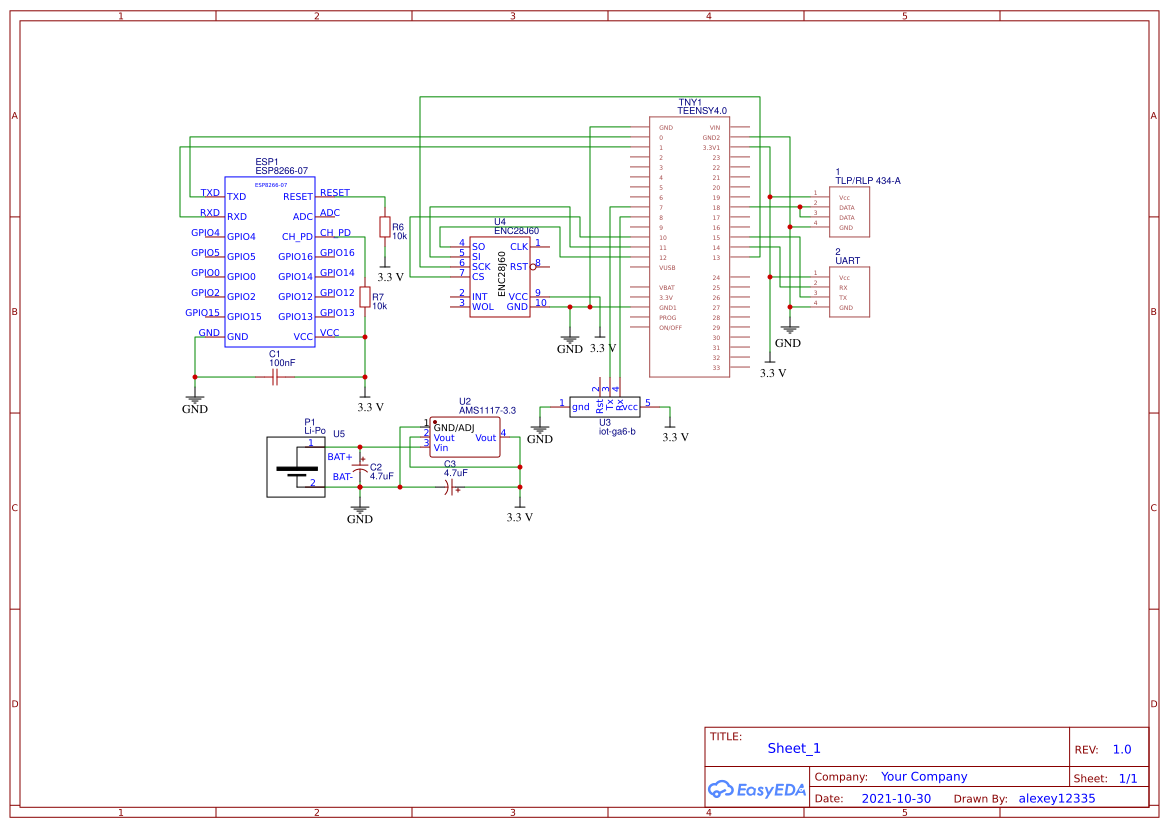Select the TLP/RLP 434-A connector label
This screenshot has width=1169, height=828.
coord(868,181)
